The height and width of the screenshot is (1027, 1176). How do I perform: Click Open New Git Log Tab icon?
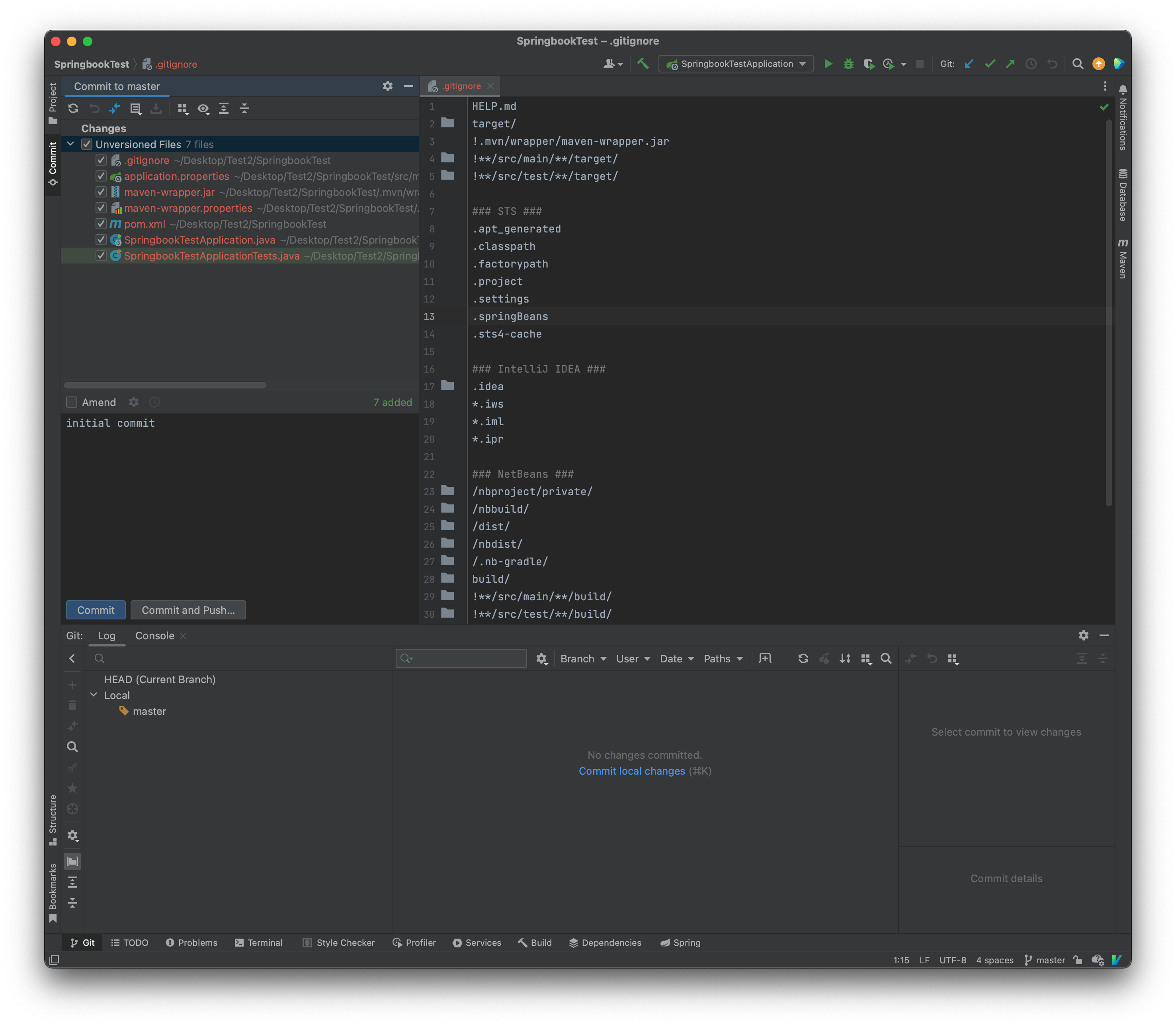(765, 658)
